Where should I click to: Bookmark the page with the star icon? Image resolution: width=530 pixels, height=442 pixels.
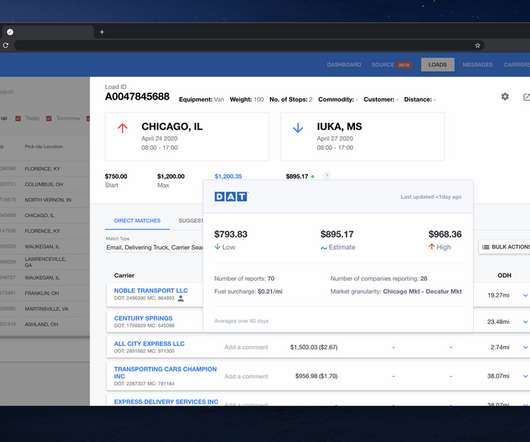[477, 45]
